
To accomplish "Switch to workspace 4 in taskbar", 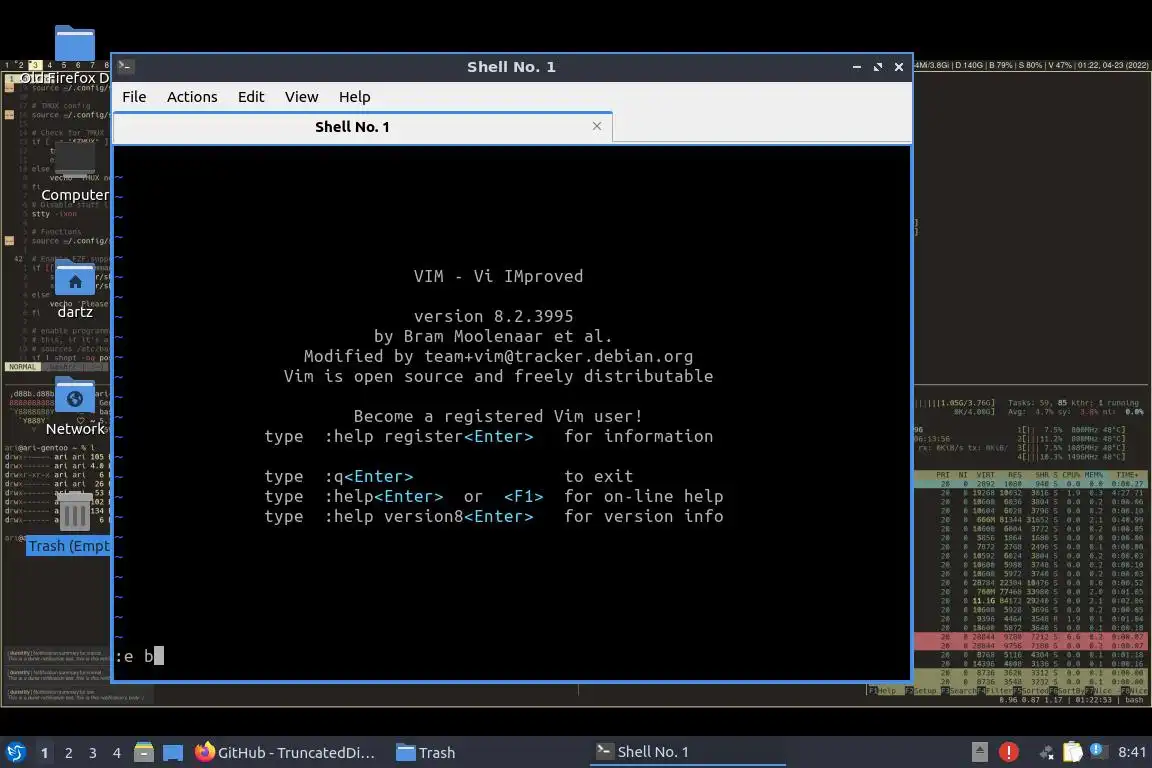I will (x=117, y=753).
